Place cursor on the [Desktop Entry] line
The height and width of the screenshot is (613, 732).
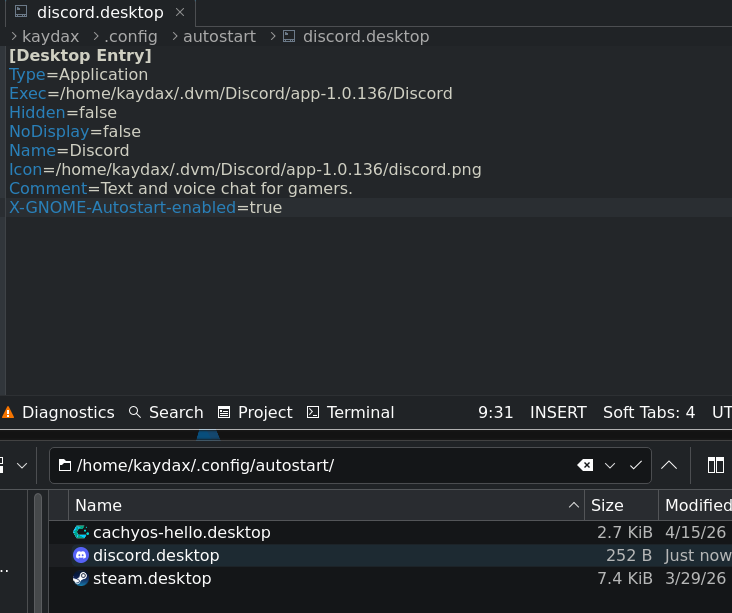(x=80, y=56)
